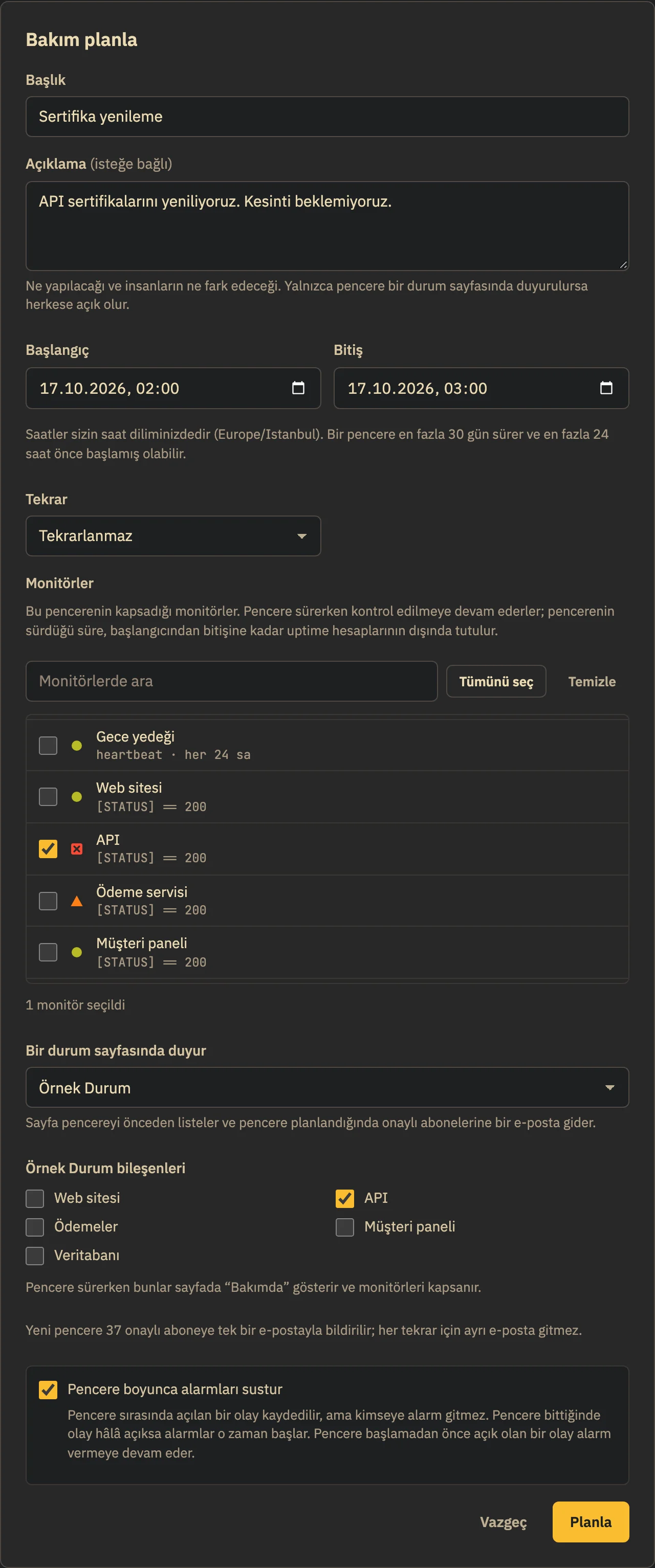655x1568 pixels.
Task: Click into the Açıklama text area
Action: (x=327, y=226)
